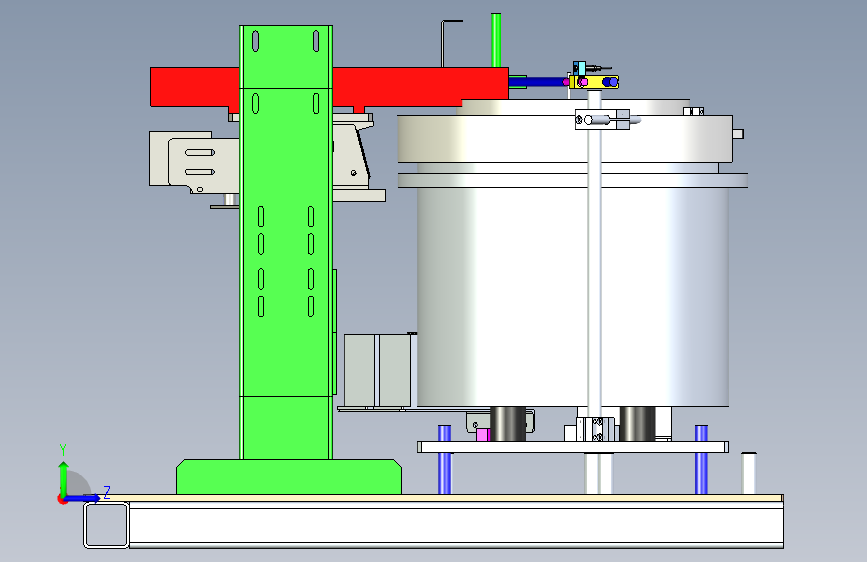The width and height of the screenshot is (867, 562).
Task: Select the left blue support pillar
Action: click(x=445, y=459)
